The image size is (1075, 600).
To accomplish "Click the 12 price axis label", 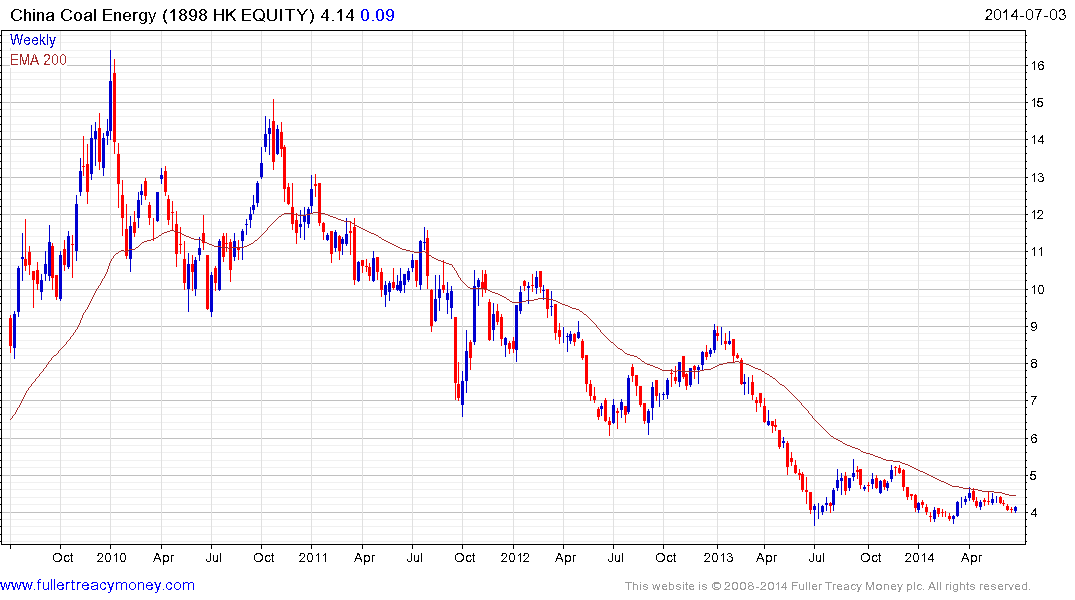I will pyautogui.click(x=1037, y=215).
